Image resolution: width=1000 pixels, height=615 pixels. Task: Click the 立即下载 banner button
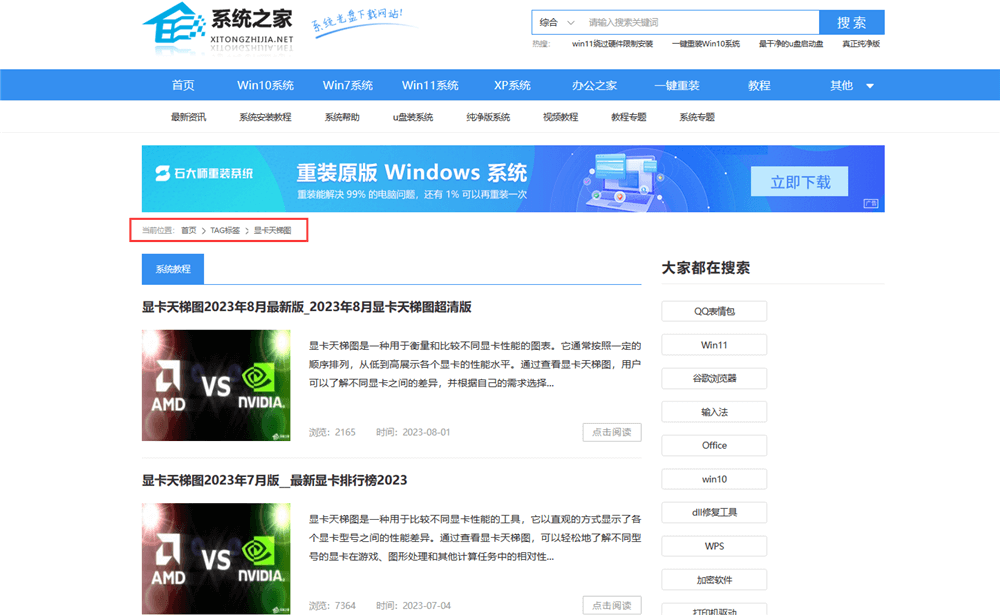800,182
